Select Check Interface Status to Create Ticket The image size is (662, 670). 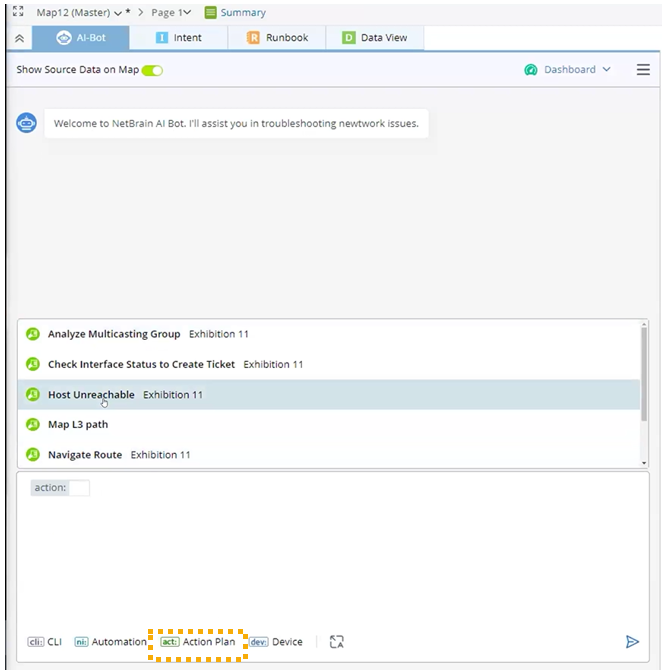pos(329,364)
